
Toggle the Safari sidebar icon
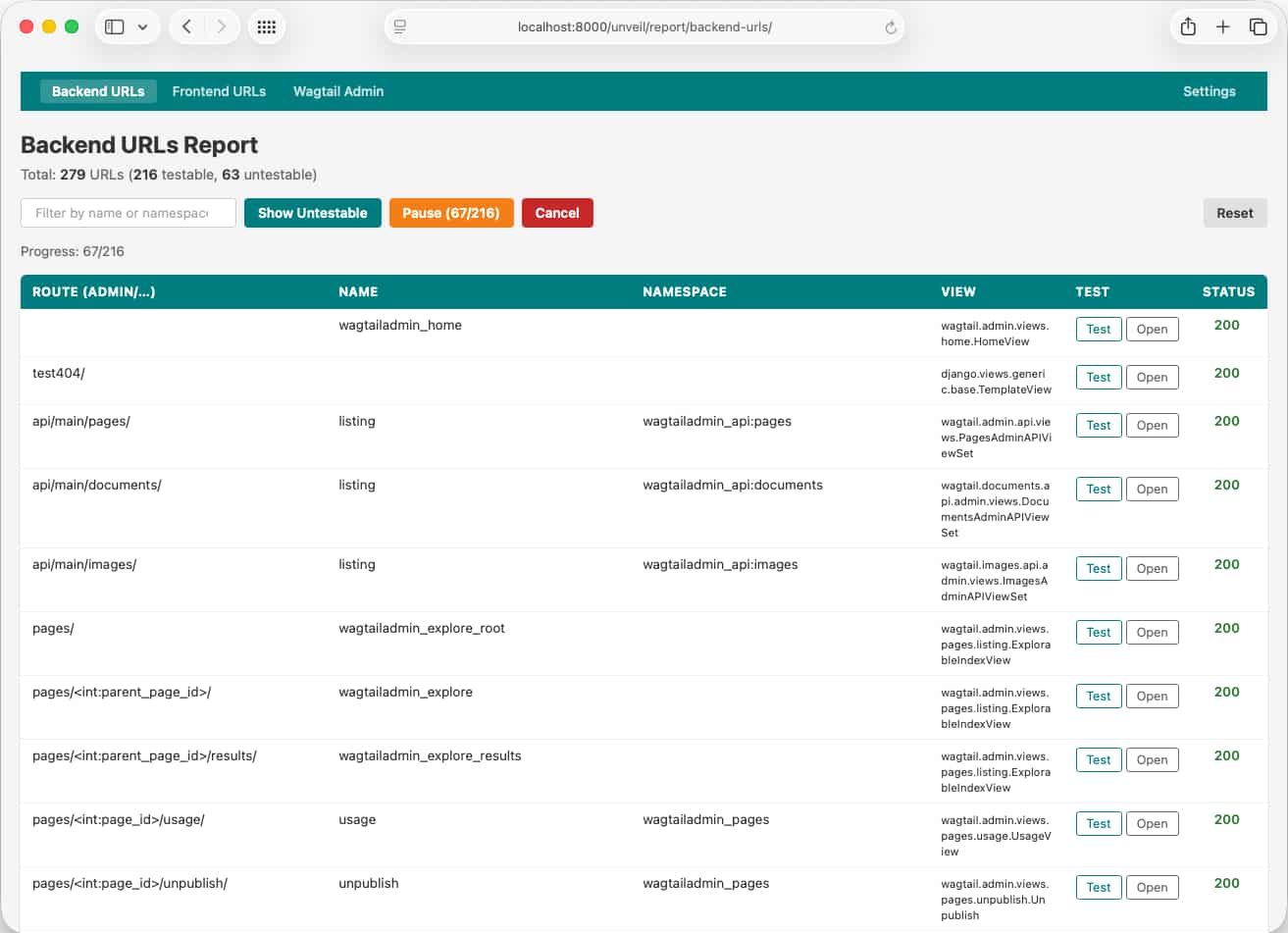[x=115, y=27]
